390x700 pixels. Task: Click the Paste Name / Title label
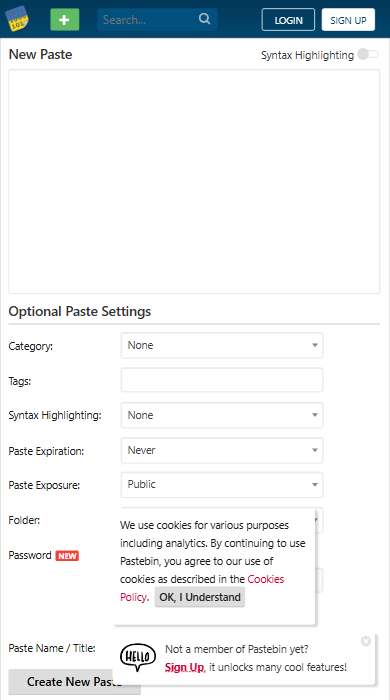click(52, 648)
